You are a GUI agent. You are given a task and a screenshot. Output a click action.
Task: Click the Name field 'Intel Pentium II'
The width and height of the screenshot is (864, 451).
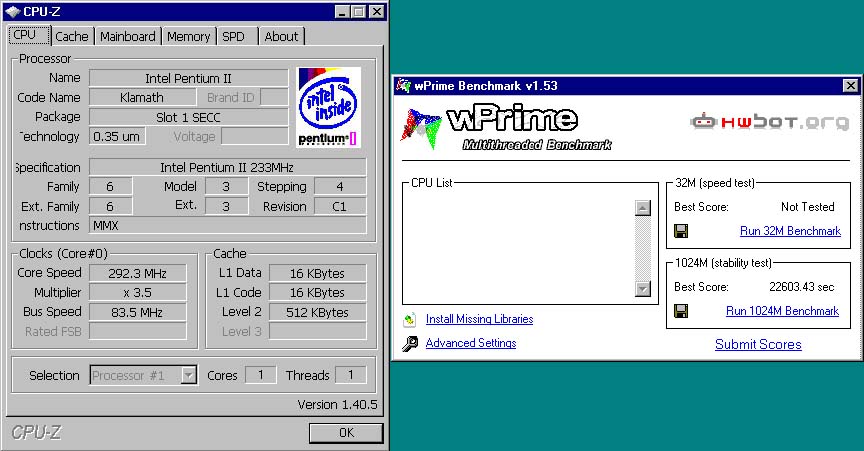(x=188, y=78)
